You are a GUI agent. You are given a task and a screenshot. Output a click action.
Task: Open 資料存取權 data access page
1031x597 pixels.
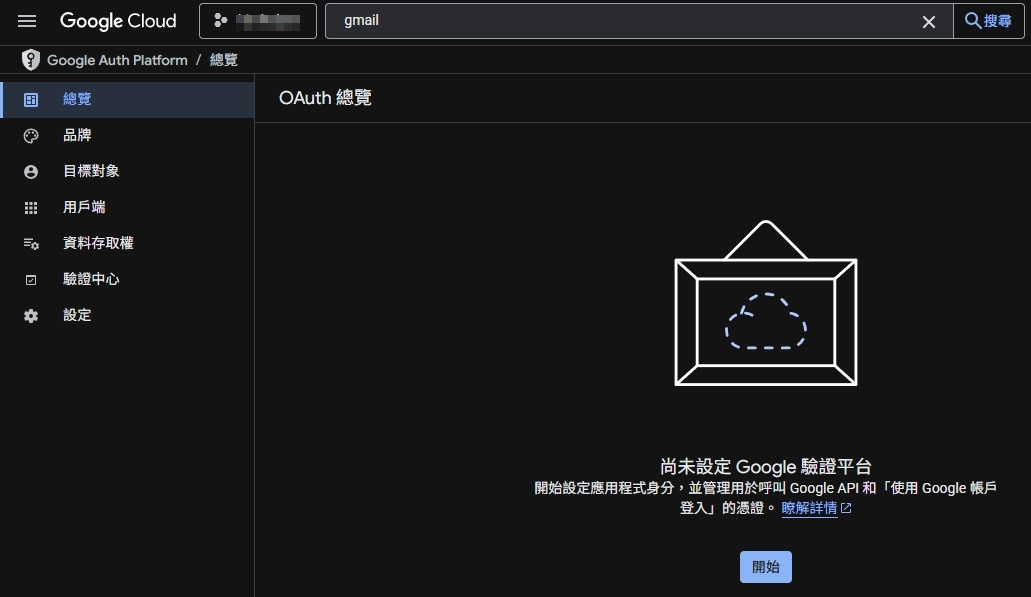98,243
